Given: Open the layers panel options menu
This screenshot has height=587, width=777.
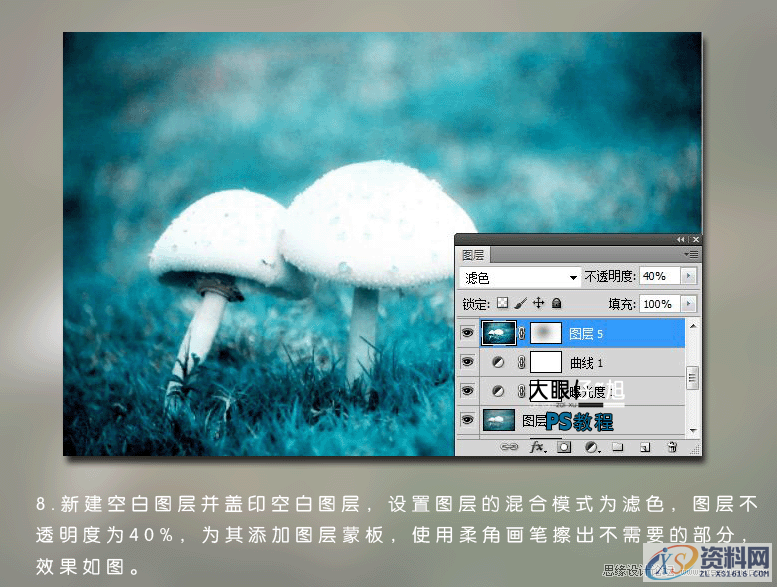Looking at the screenshot, I should (691, 255).
